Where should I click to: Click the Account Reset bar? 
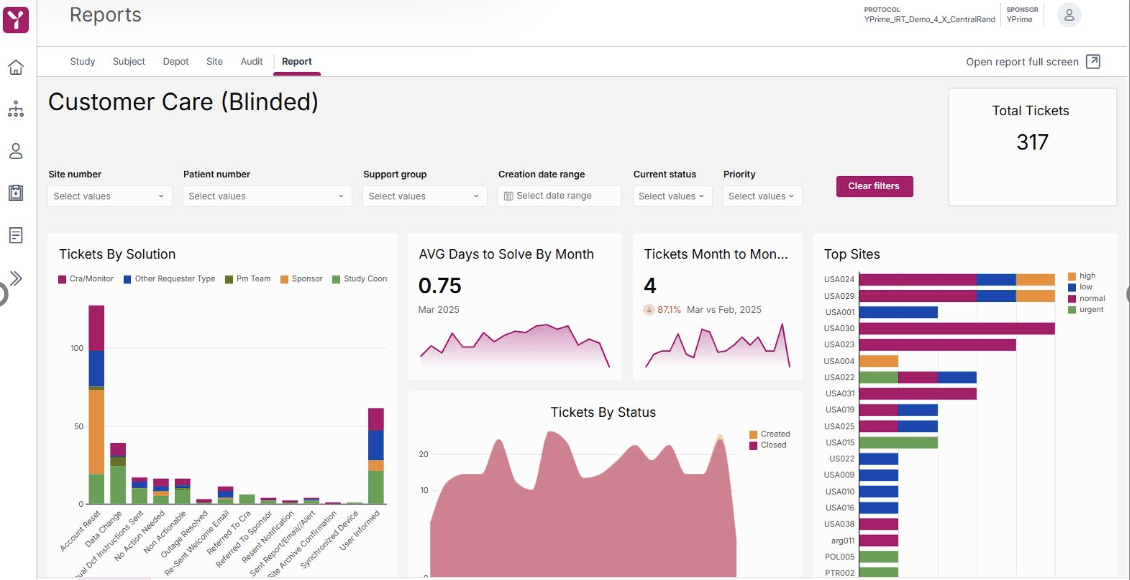pos(96,405)
